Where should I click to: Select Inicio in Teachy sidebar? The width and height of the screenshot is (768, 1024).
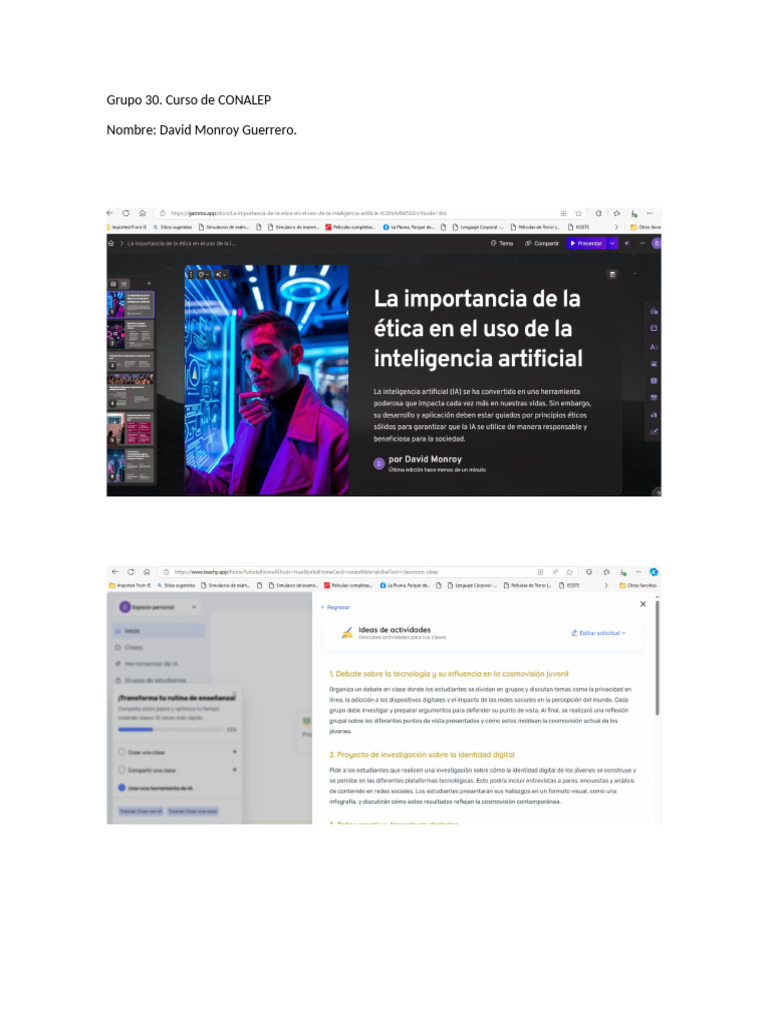click(158, 631)
